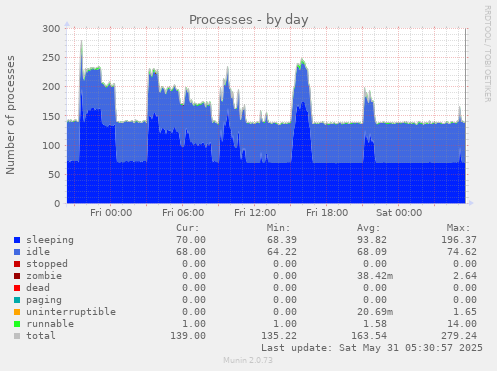Click the 0 y-axis label
Viewport: 497px width, 371px height.
(x=57, y=204)
